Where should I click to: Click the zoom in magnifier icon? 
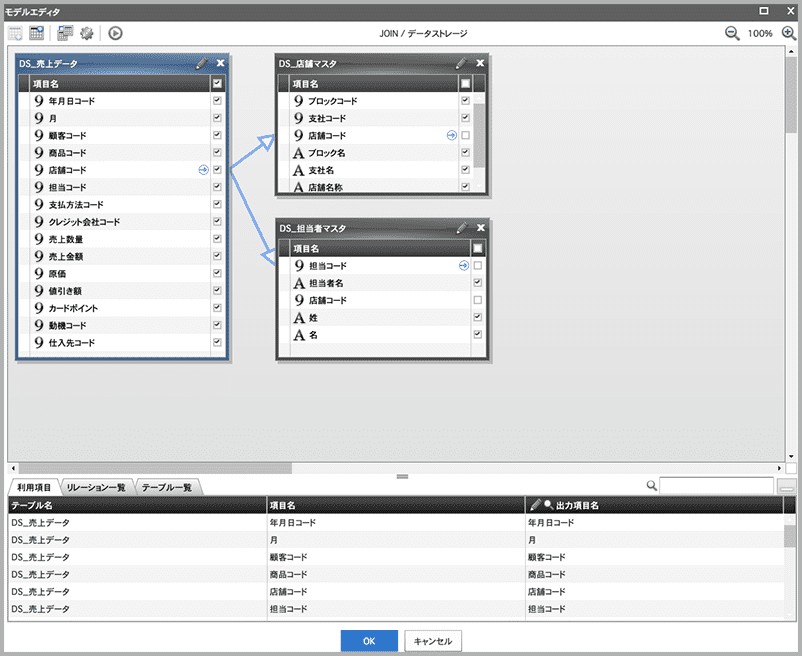pos(789,33)
